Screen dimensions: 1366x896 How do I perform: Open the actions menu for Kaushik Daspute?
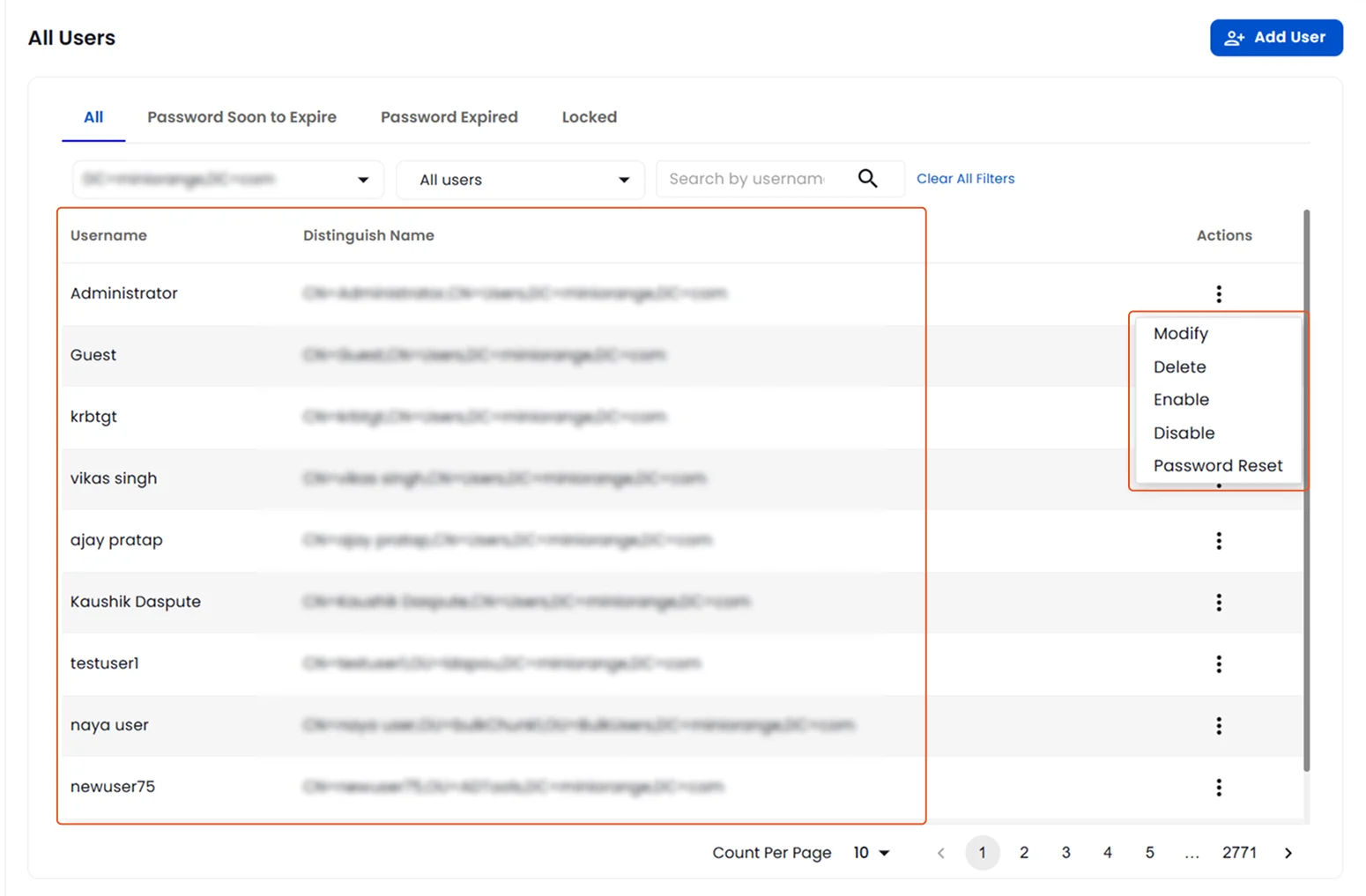(1219, 602)
